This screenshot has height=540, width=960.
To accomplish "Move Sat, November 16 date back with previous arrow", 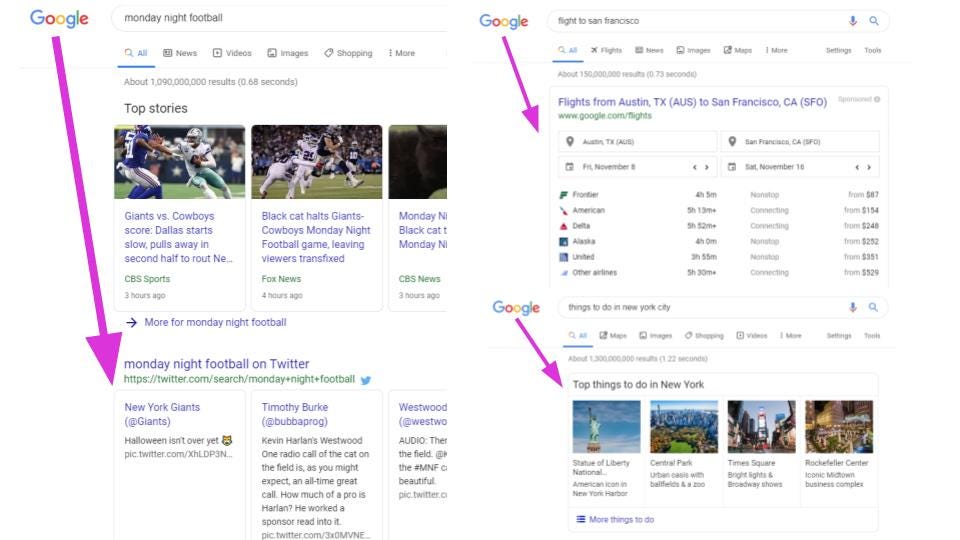I will [857, 167].
